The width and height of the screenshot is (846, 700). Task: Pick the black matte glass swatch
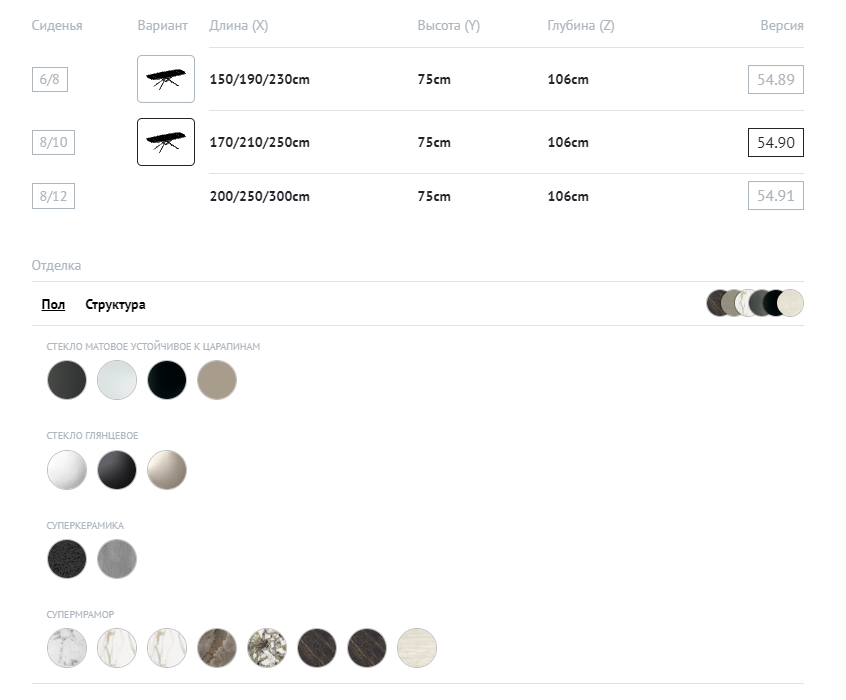click(x=167, y=380)
